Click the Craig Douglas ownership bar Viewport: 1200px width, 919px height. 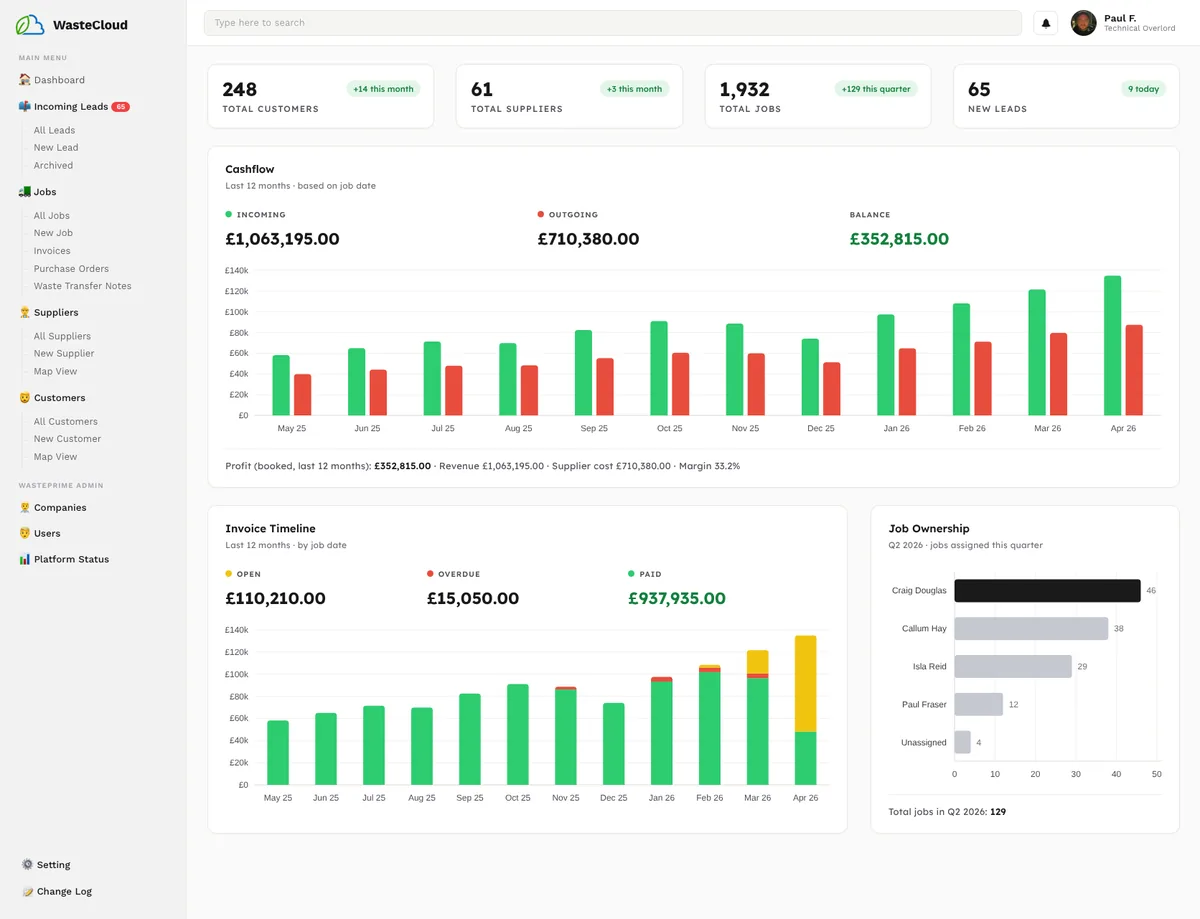point(1047,591)
